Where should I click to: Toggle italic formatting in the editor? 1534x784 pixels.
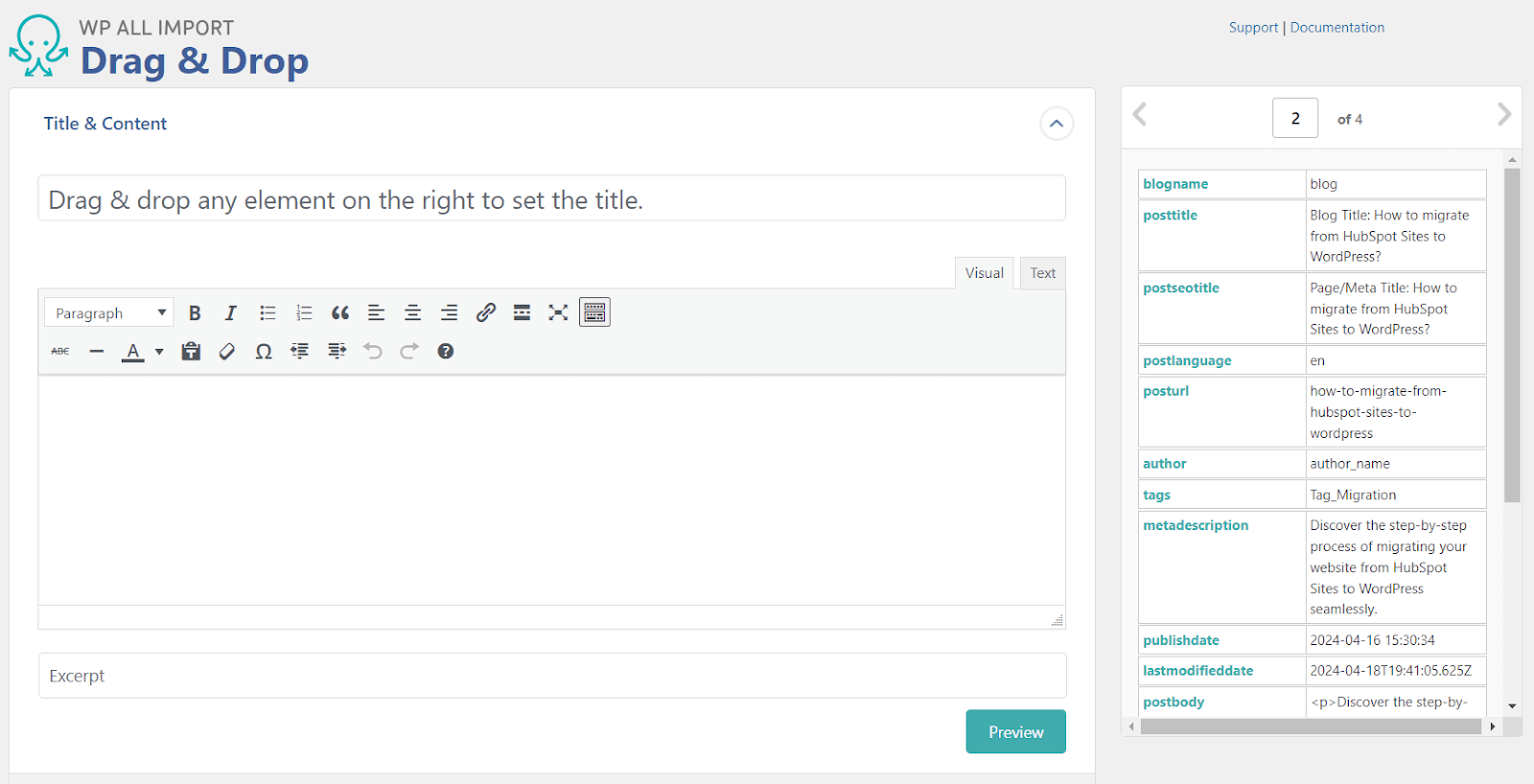[231, 312]
